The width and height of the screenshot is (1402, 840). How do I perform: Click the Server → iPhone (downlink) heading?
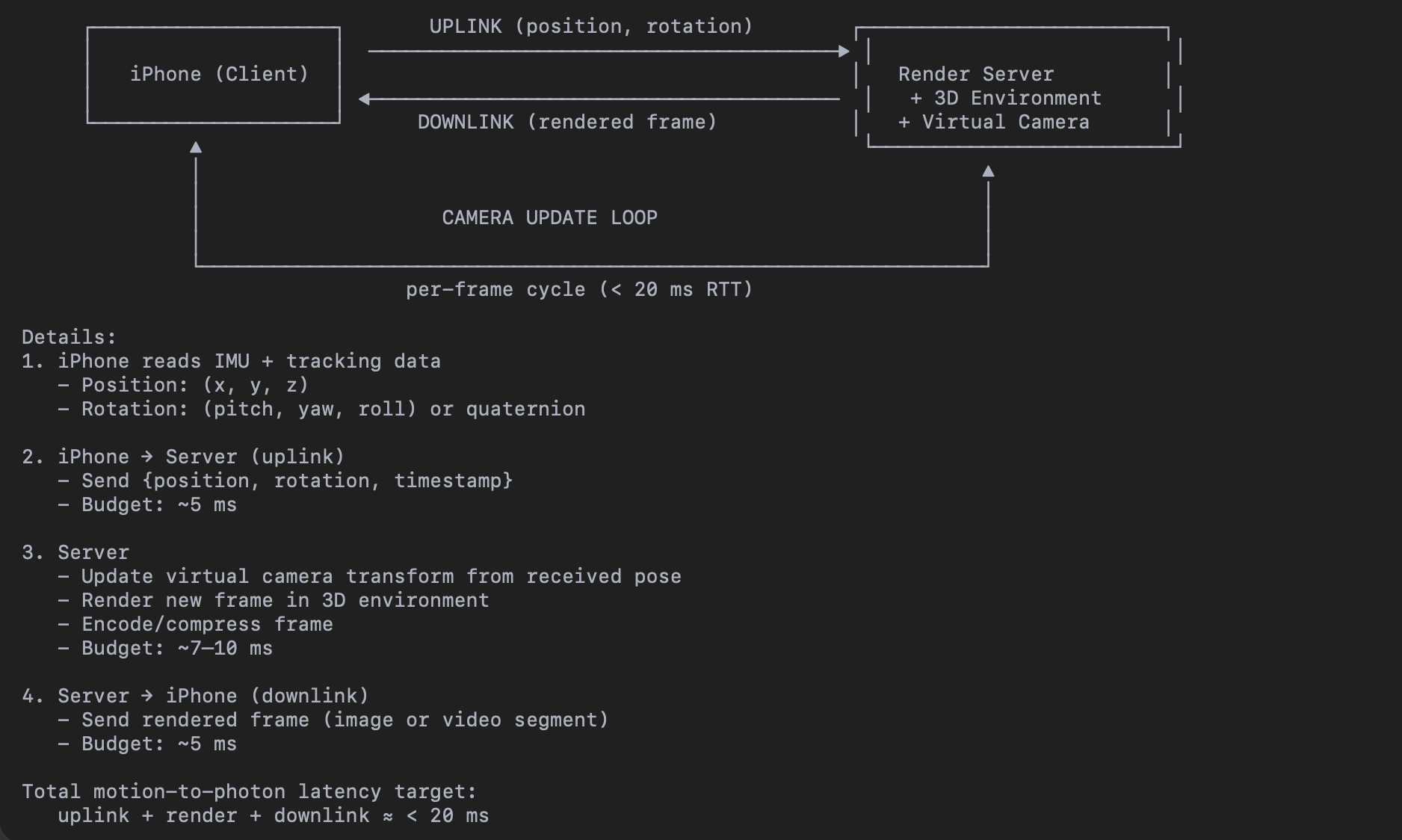pyautogui.click(x=196, y=696)
